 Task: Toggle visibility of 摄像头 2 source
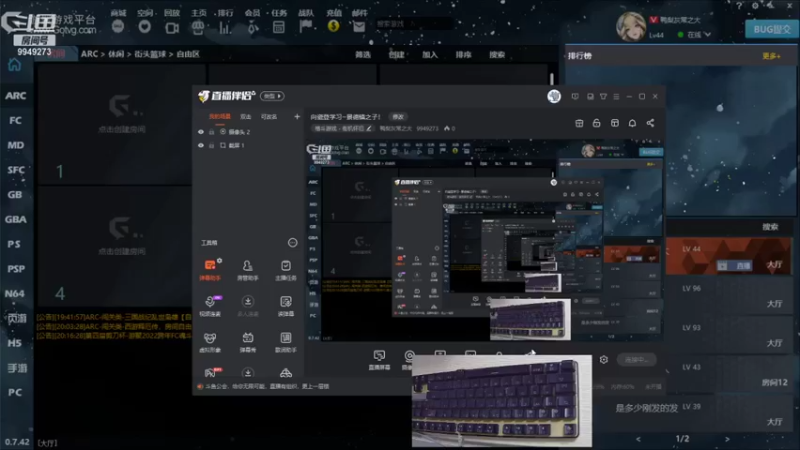pos(201,132)
